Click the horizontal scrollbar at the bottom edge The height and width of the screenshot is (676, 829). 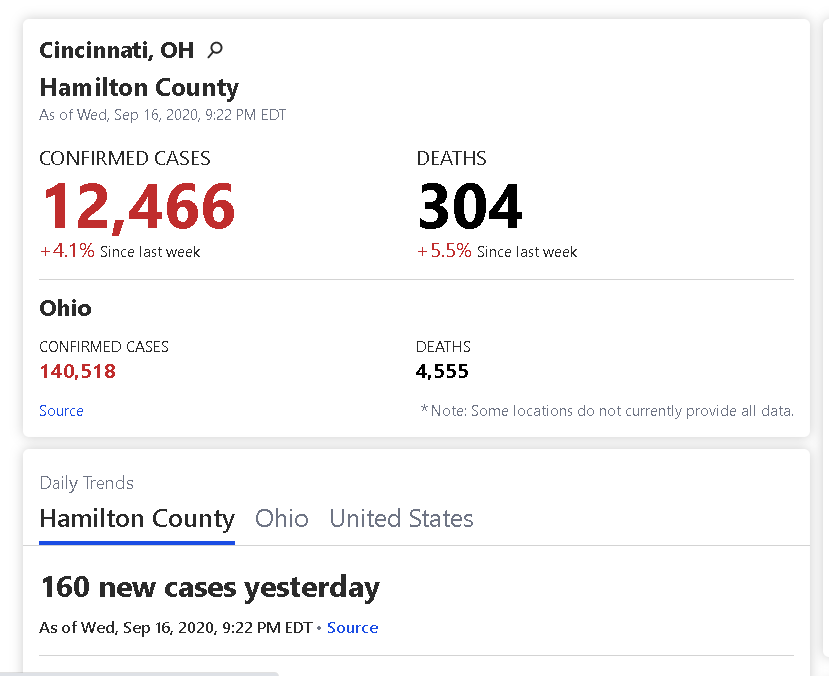tap(139, 673)
